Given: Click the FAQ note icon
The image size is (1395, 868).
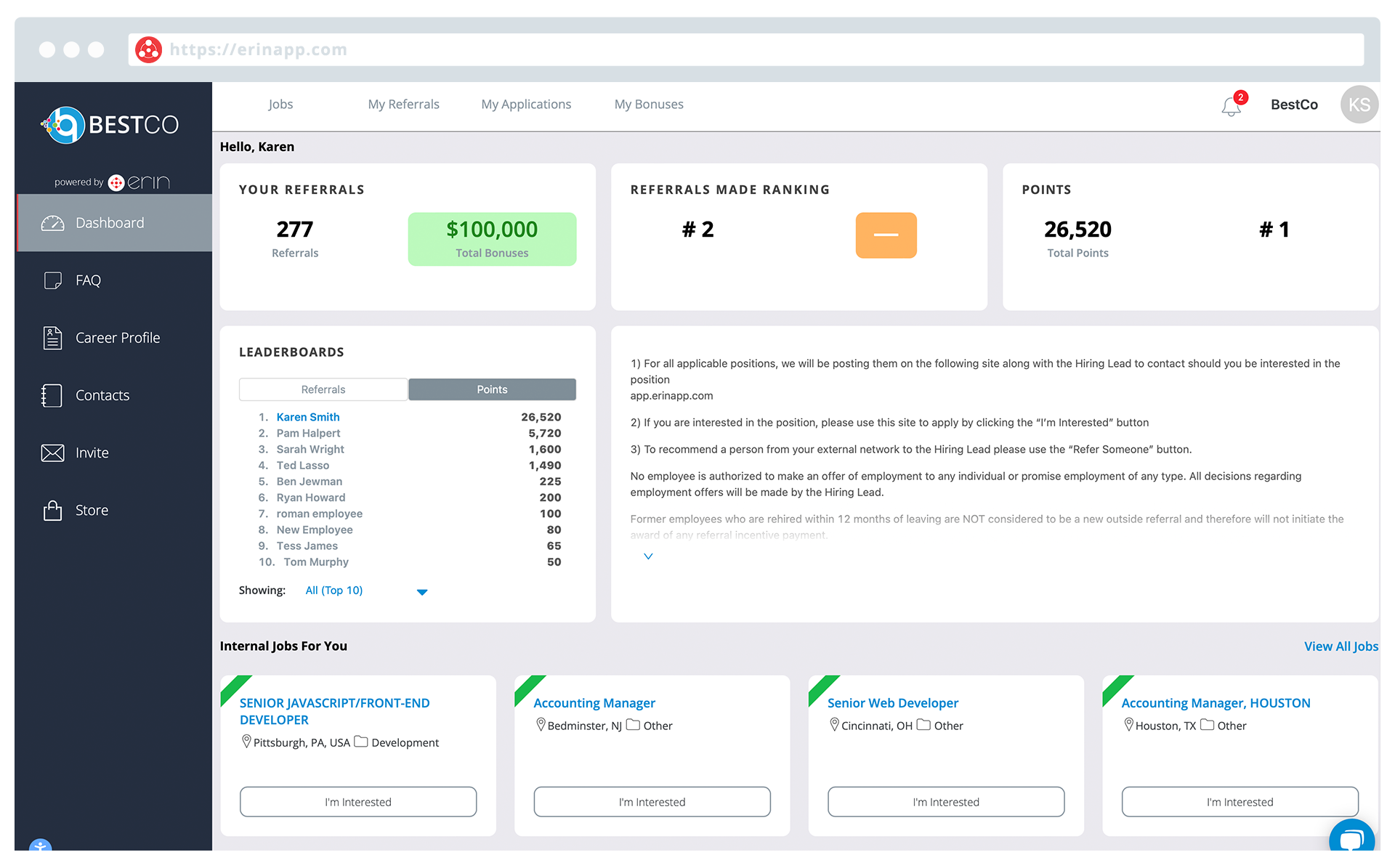Looking at the screenshot, I should click(x=52, y=280).
